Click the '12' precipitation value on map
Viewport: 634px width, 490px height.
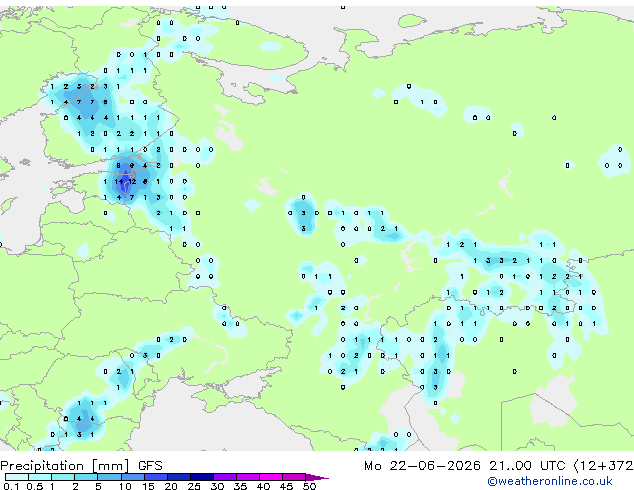pos(132,182)
